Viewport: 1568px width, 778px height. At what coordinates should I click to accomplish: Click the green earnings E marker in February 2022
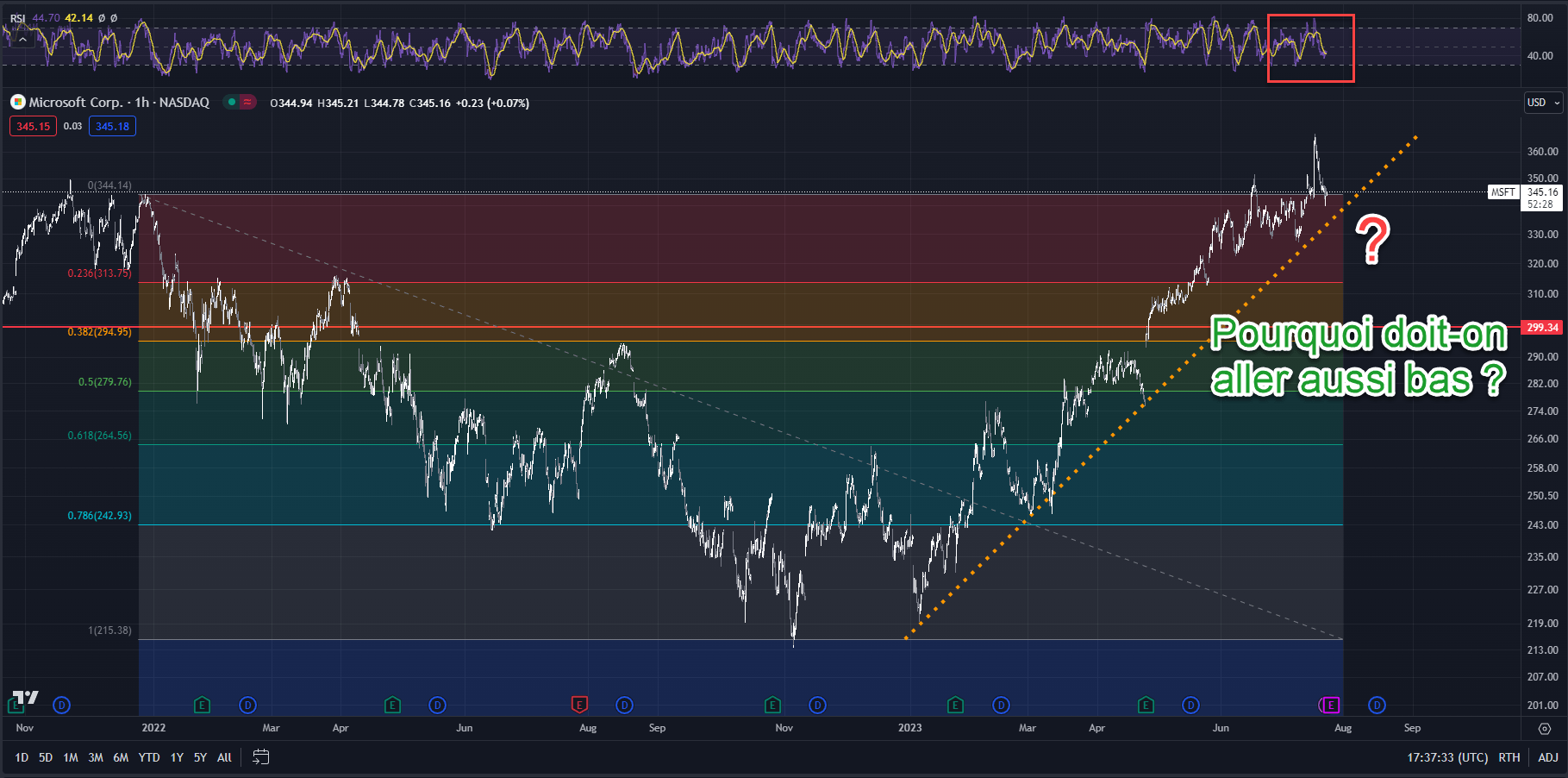point(202,705)
